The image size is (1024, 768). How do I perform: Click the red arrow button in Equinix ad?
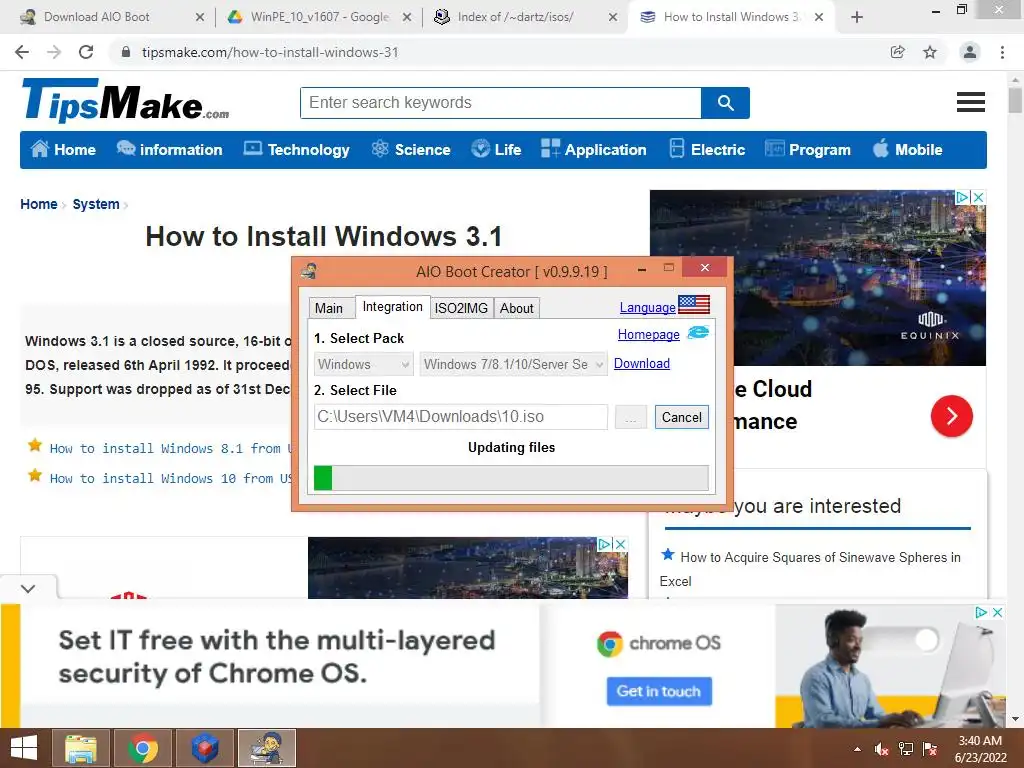click(952, 416)
